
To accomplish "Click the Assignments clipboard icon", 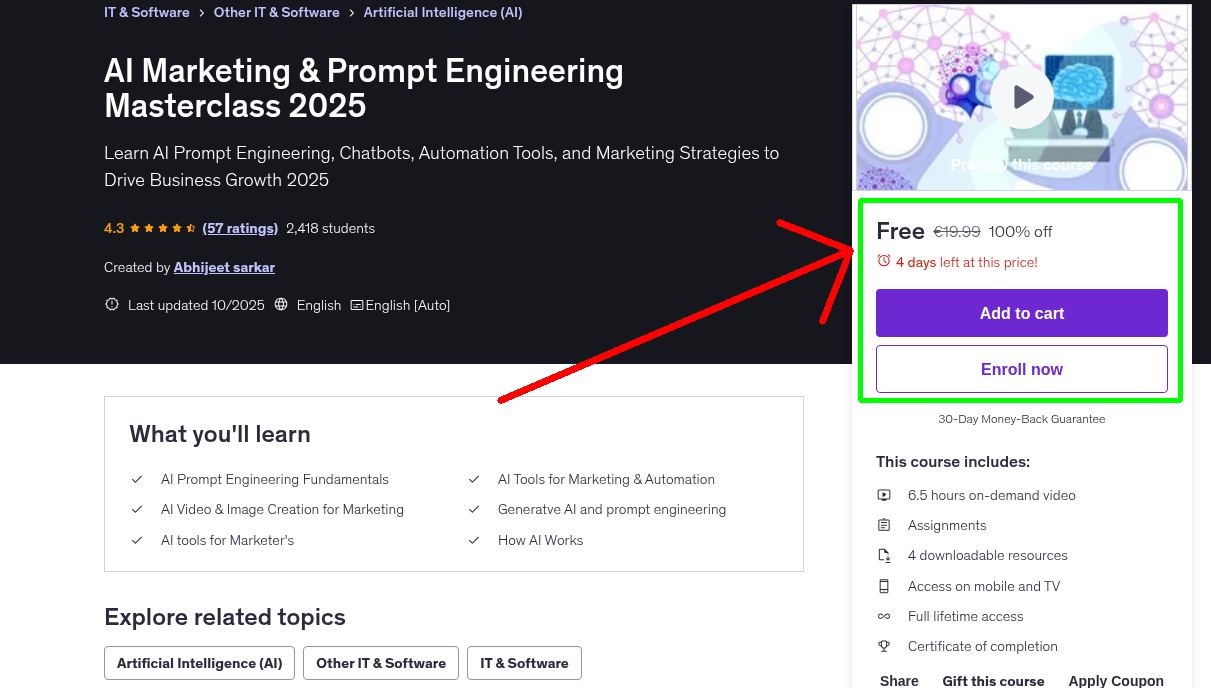I will tap(884, 525).
